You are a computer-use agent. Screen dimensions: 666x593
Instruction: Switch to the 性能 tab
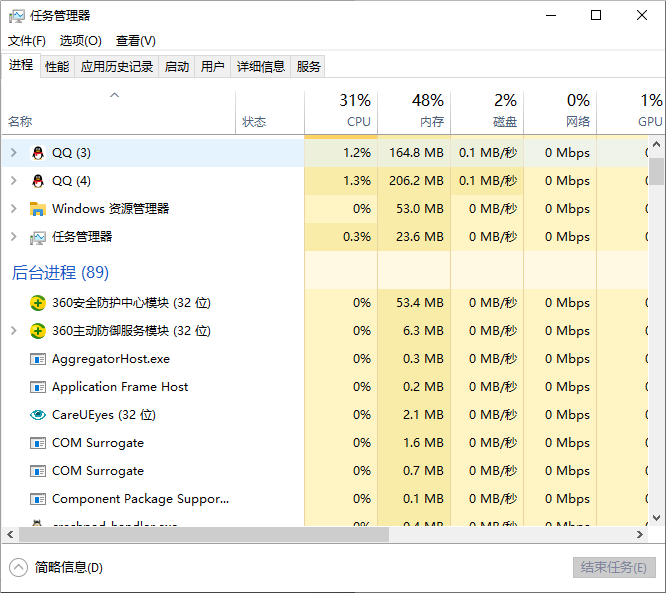(57, 67)
